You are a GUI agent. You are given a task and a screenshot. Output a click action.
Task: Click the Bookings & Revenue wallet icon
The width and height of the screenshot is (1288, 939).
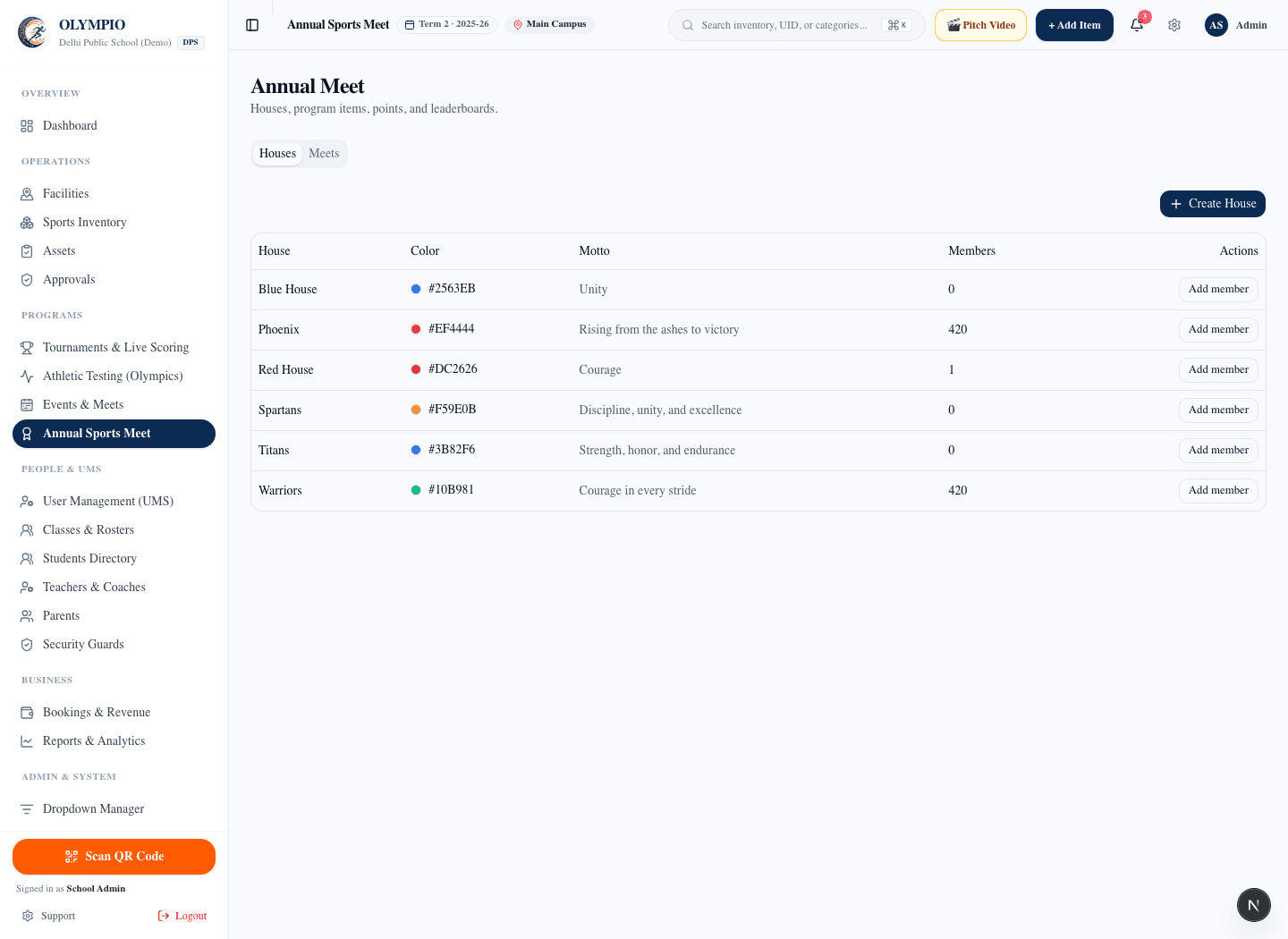(27, 713)
